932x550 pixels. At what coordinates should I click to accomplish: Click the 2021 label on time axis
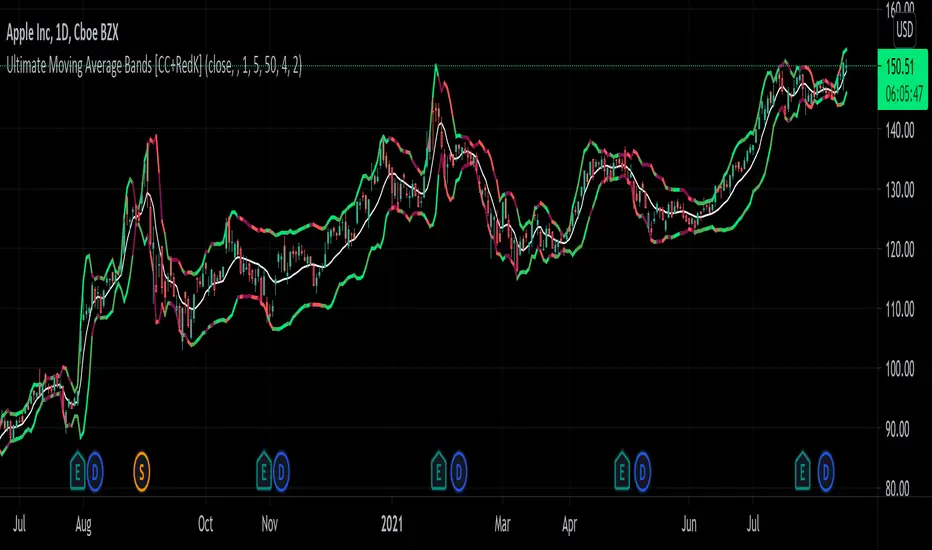pos(392,524)
